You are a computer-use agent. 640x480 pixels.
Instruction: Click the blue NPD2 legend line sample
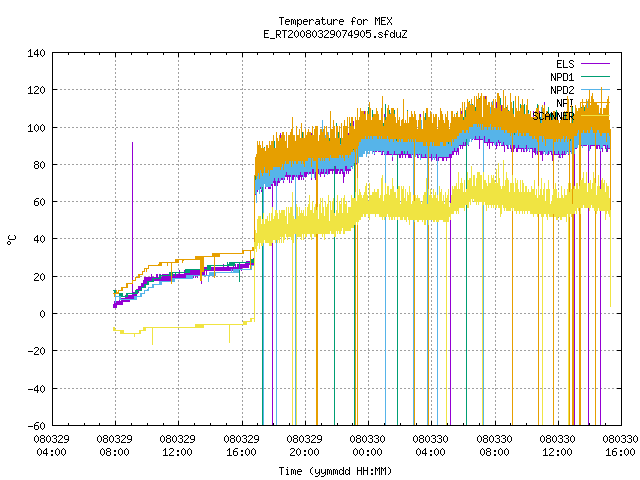[x=596, y=89]
